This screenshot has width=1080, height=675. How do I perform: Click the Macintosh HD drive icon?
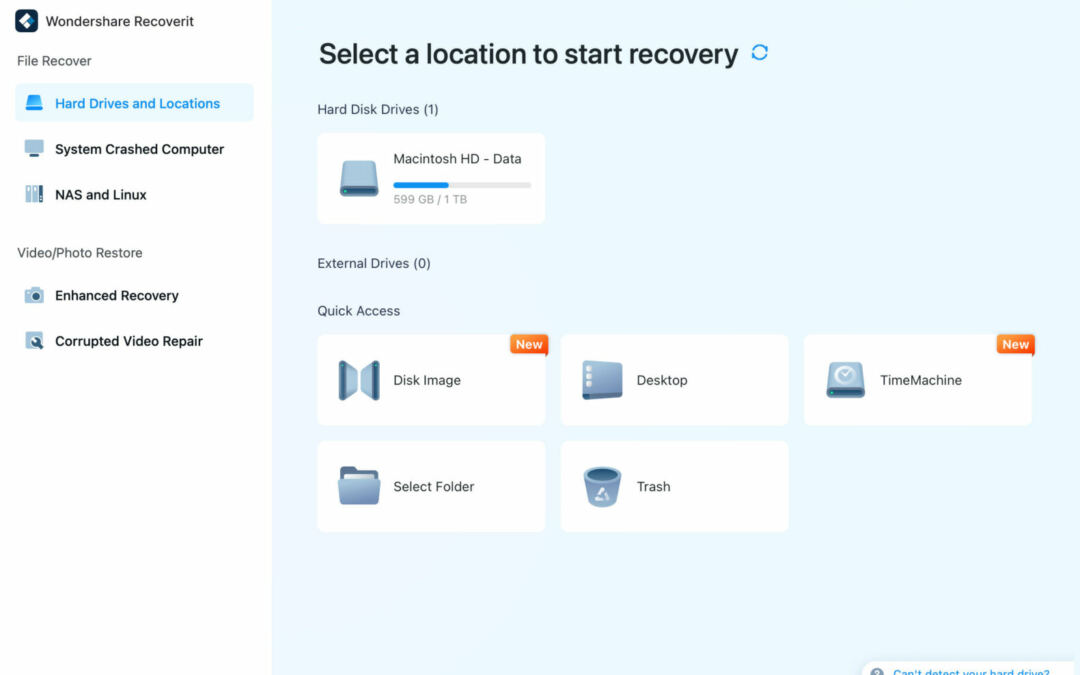[359, 178]
